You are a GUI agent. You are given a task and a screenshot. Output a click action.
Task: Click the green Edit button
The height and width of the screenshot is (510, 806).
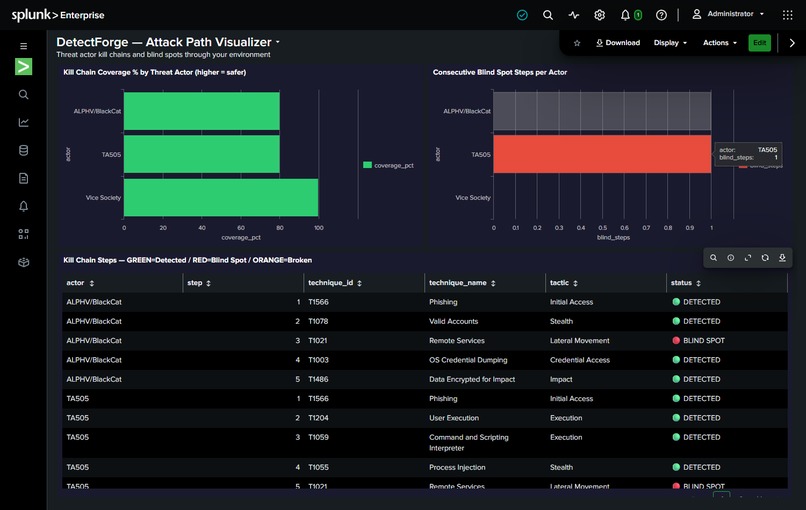coord(759,43)
